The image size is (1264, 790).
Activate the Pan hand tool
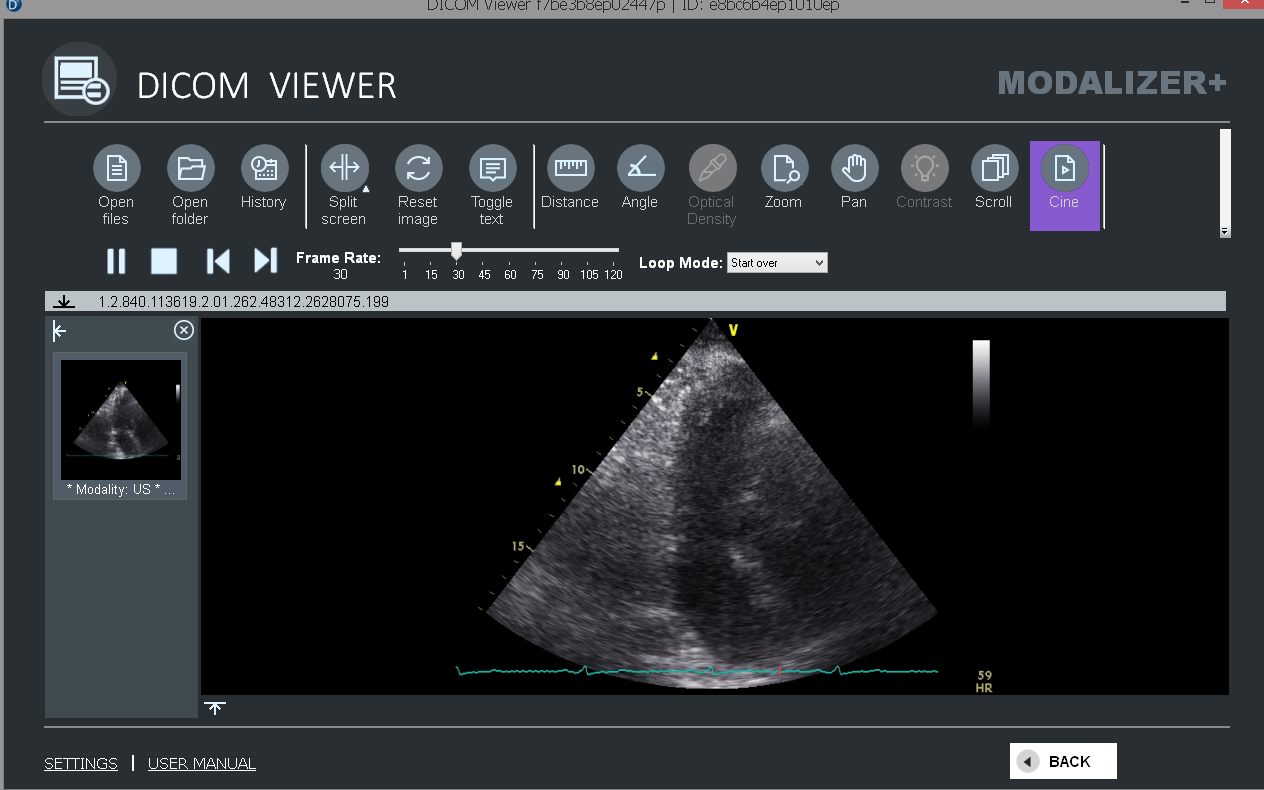click(854, 169)
